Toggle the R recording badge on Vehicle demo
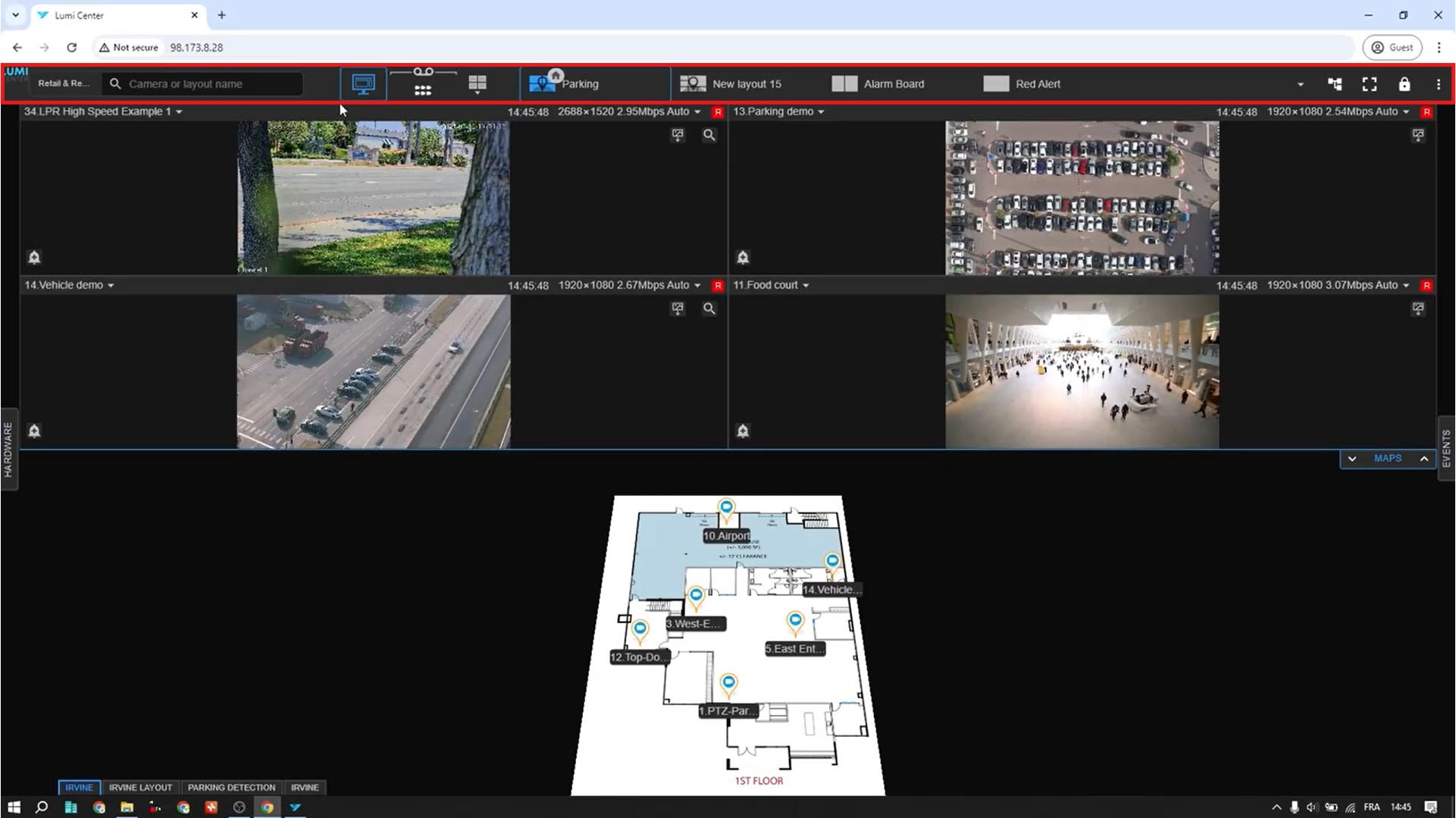Screen dimensions: 1456x818 click(718, 286)
